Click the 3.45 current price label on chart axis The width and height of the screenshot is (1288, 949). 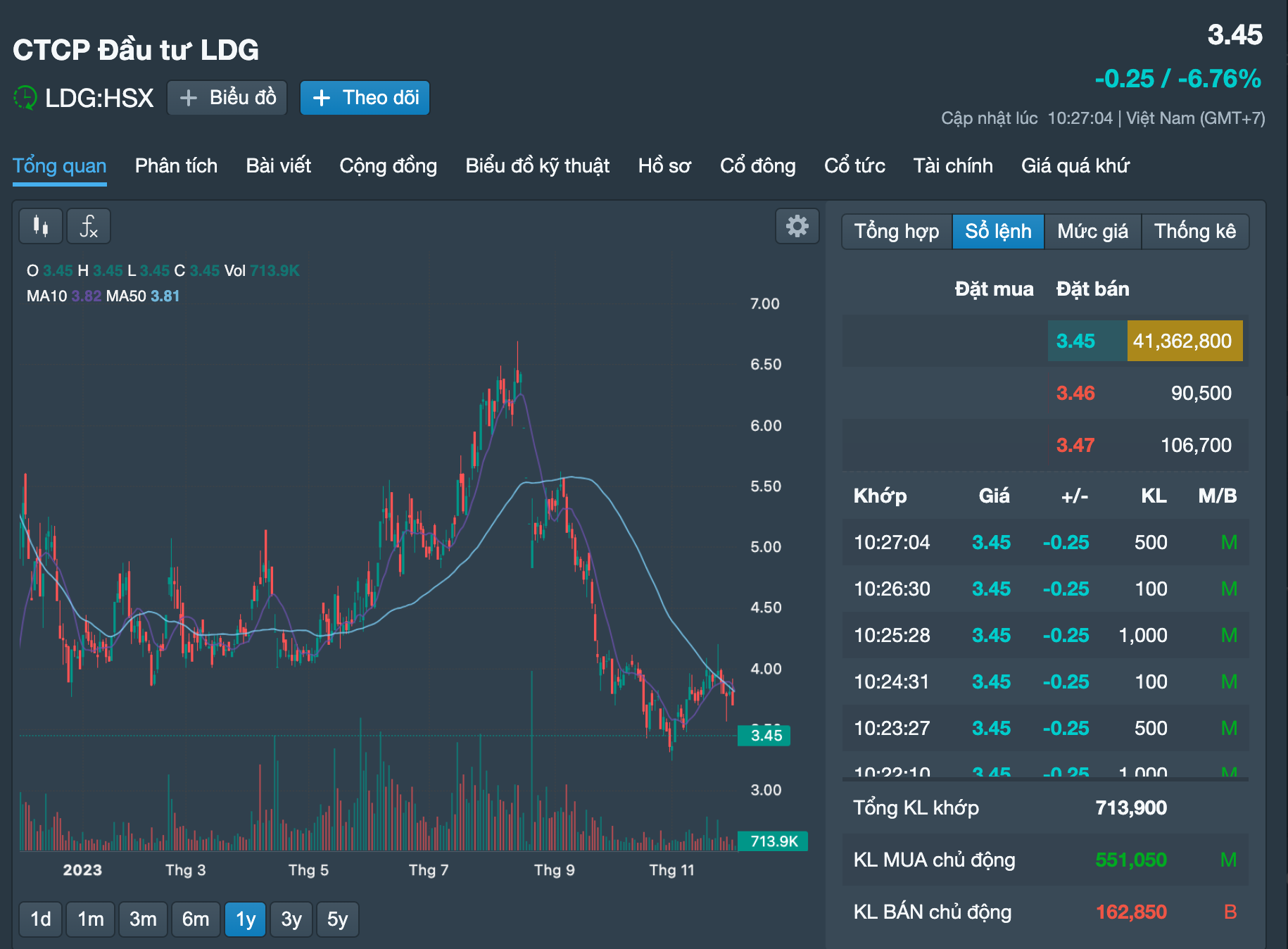[765, 736]
